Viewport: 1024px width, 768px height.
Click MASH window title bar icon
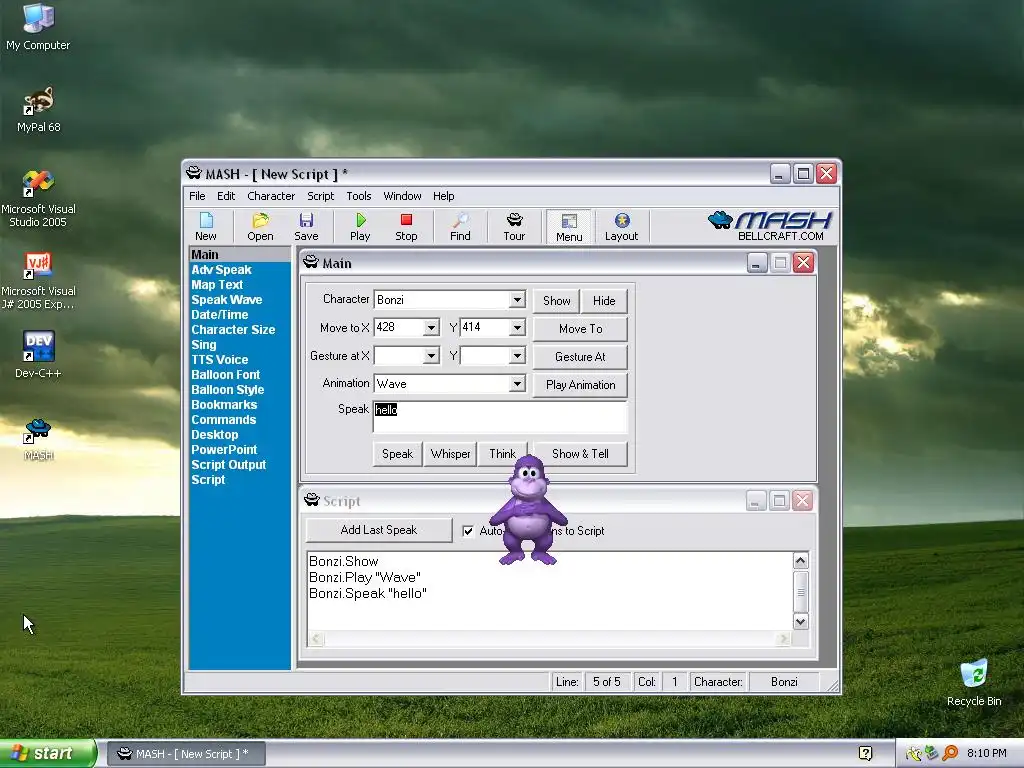coord(194,173)
